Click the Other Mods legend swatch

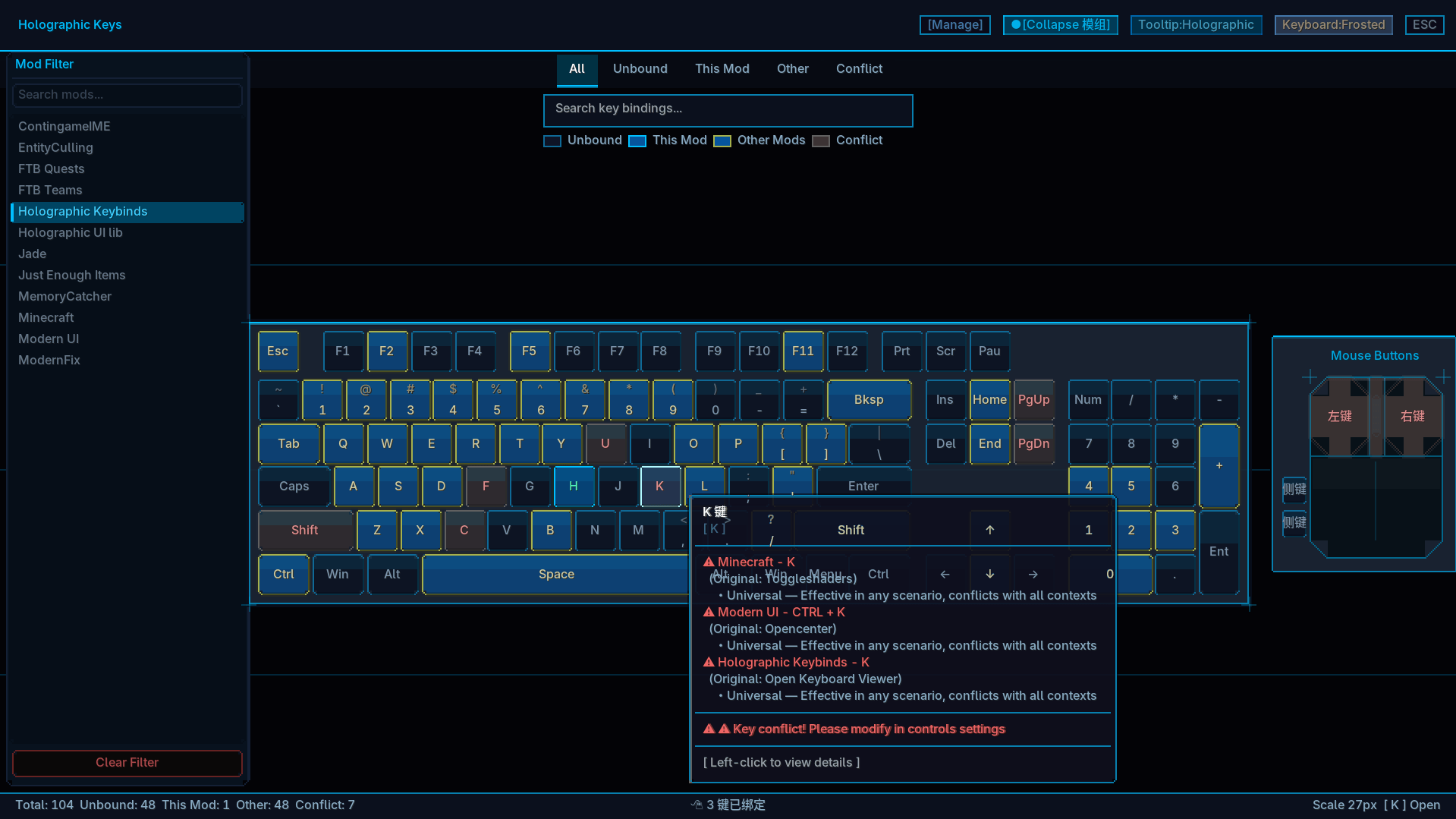point(722,141)
